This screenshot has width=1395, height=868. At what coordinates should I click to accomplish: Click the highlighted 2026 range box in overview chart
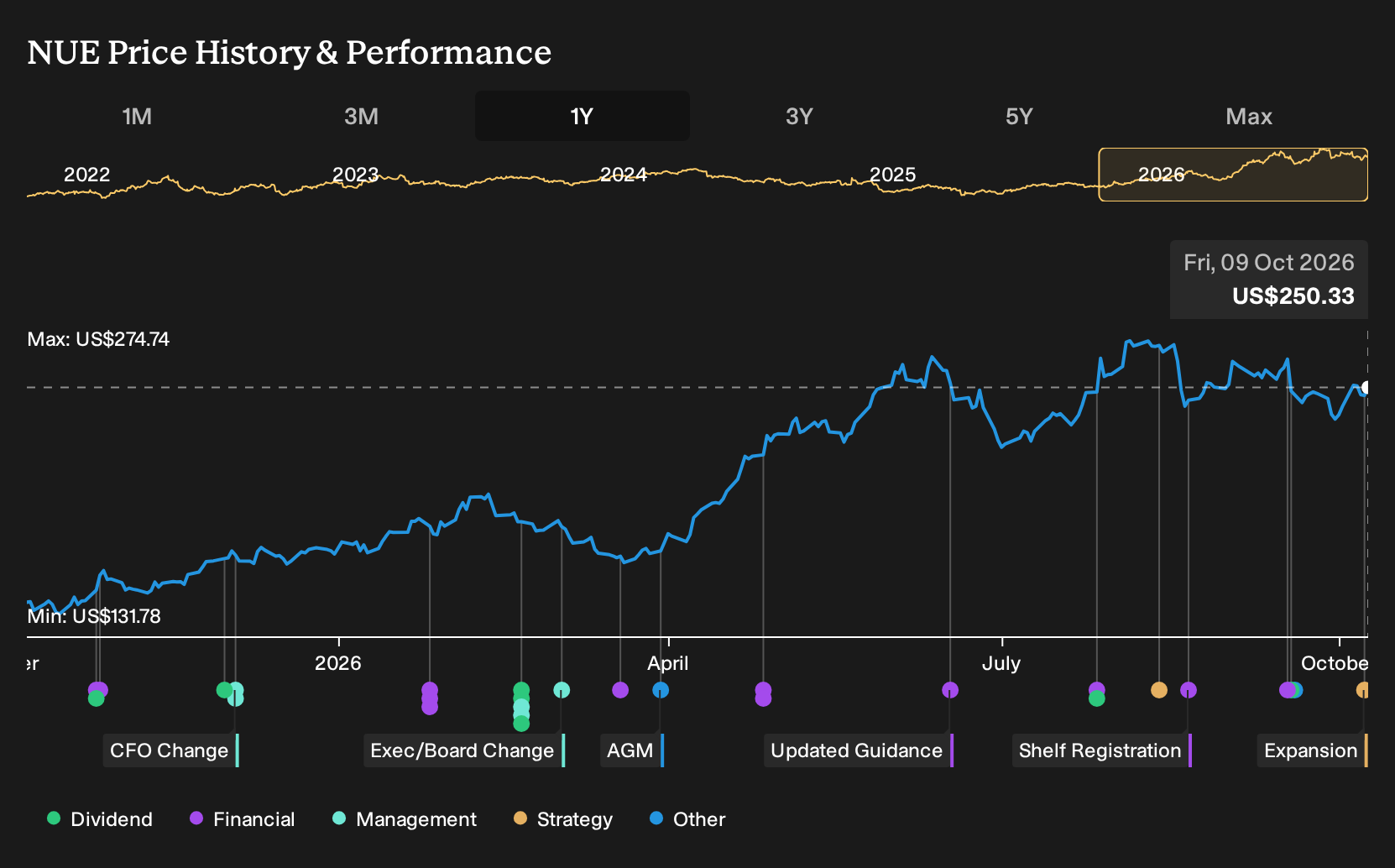(x=1233, y=175)
